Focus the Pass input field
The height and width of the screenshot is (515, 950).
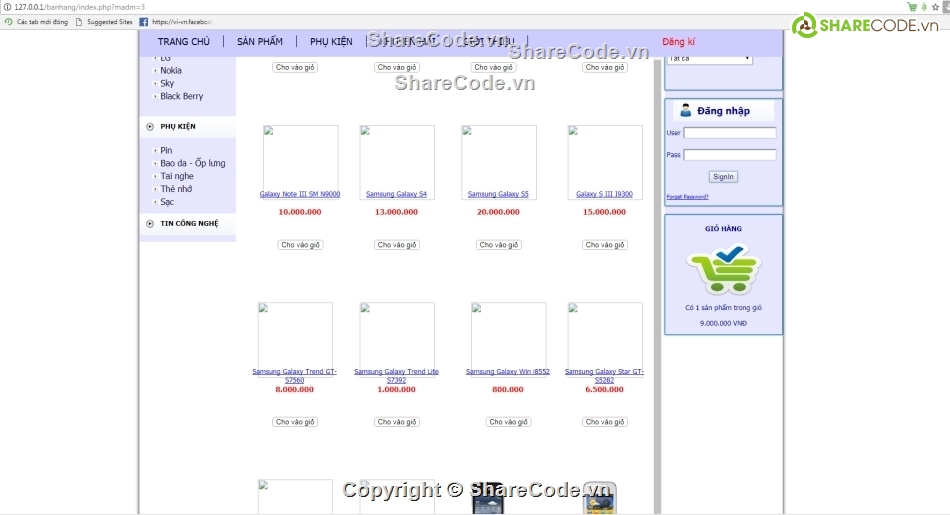pos(729,154)
